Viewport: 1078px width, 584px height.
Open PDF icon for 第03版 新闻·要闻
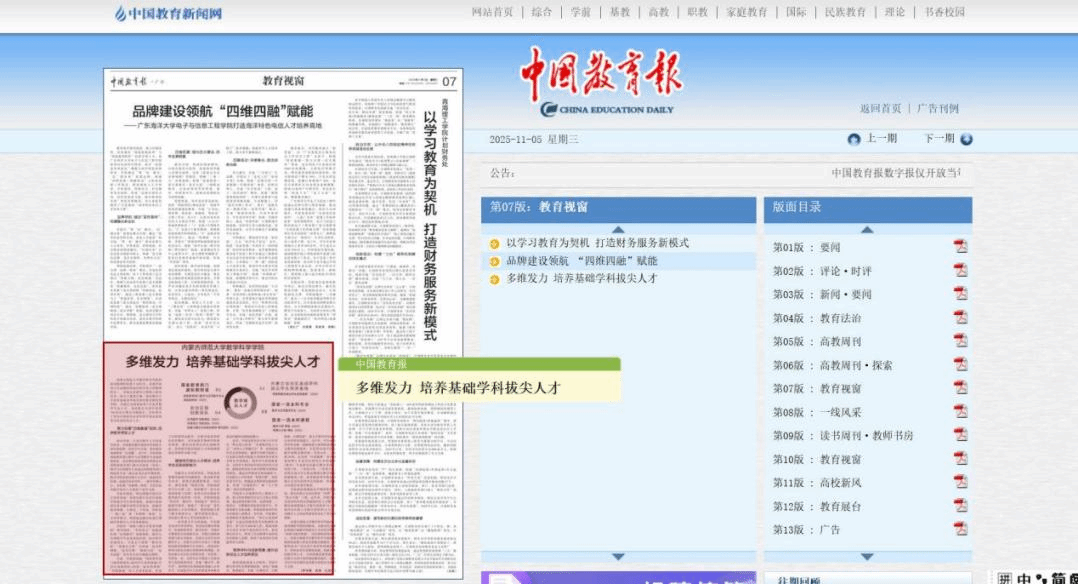coord(960,294)
